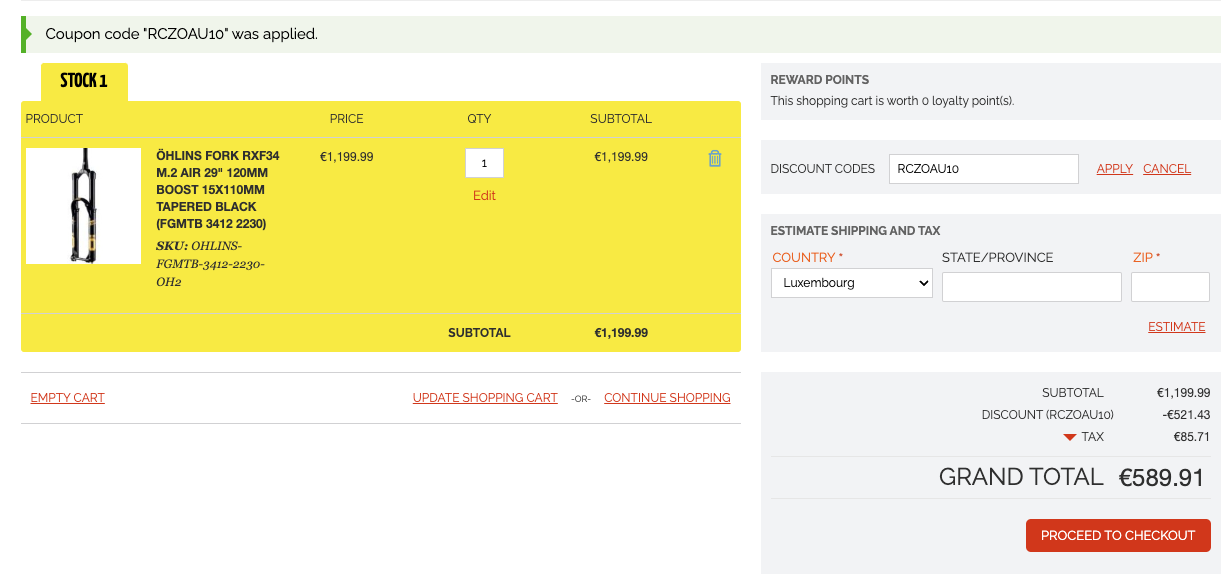1228x581 pixels.
Task: Open the Öhlins fork product thumbnail
Action: (83, 206)
